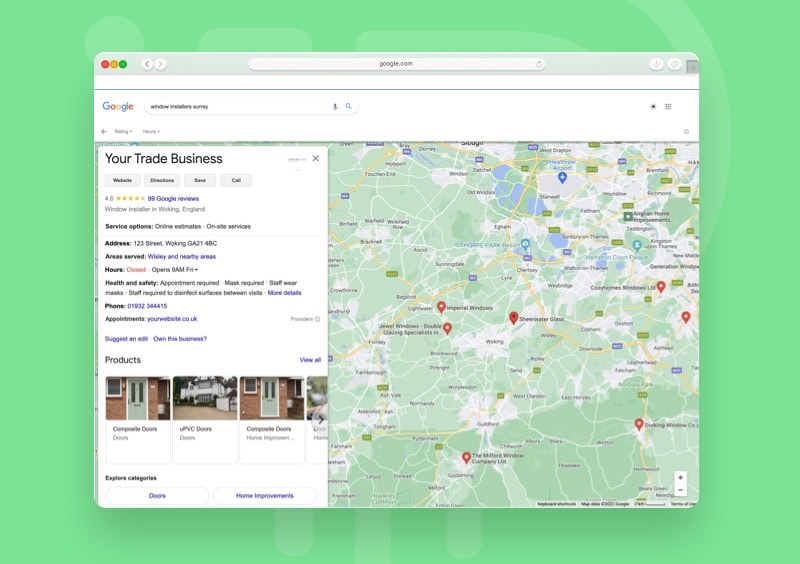Select The Milford Window Company pin
Viewport: 800px width, 564px height.
point(466,457)
